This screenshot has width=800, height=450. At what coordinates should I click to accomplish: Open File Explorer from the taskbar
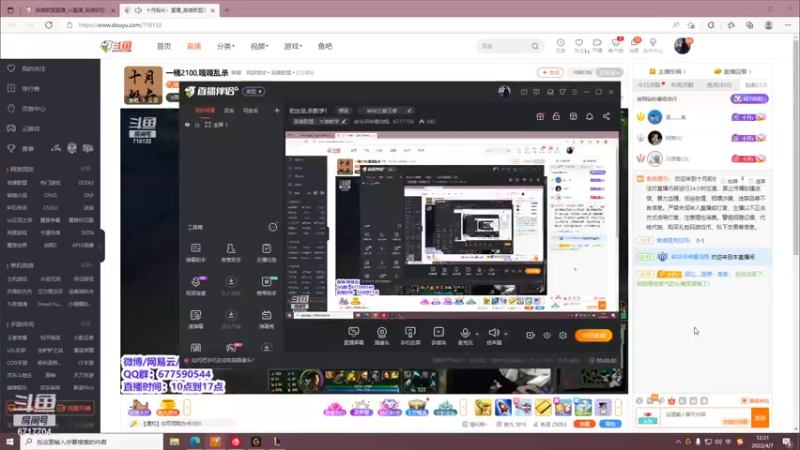pos(174,442)
